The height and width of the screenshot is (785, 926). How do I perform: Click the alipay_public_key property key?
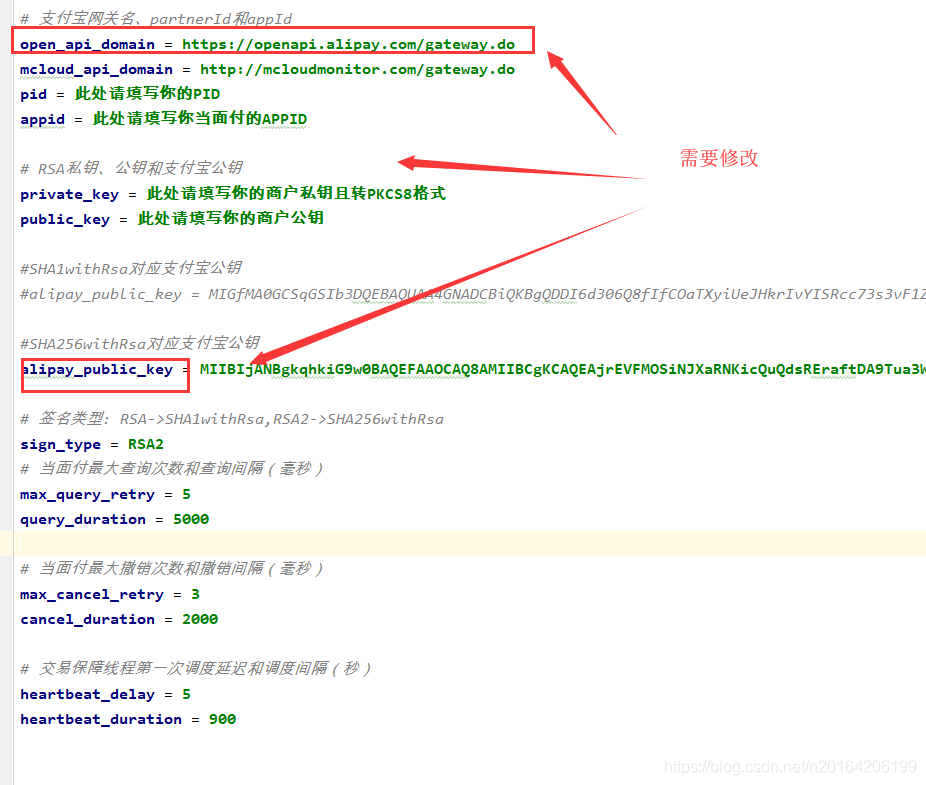pos(97,370)
